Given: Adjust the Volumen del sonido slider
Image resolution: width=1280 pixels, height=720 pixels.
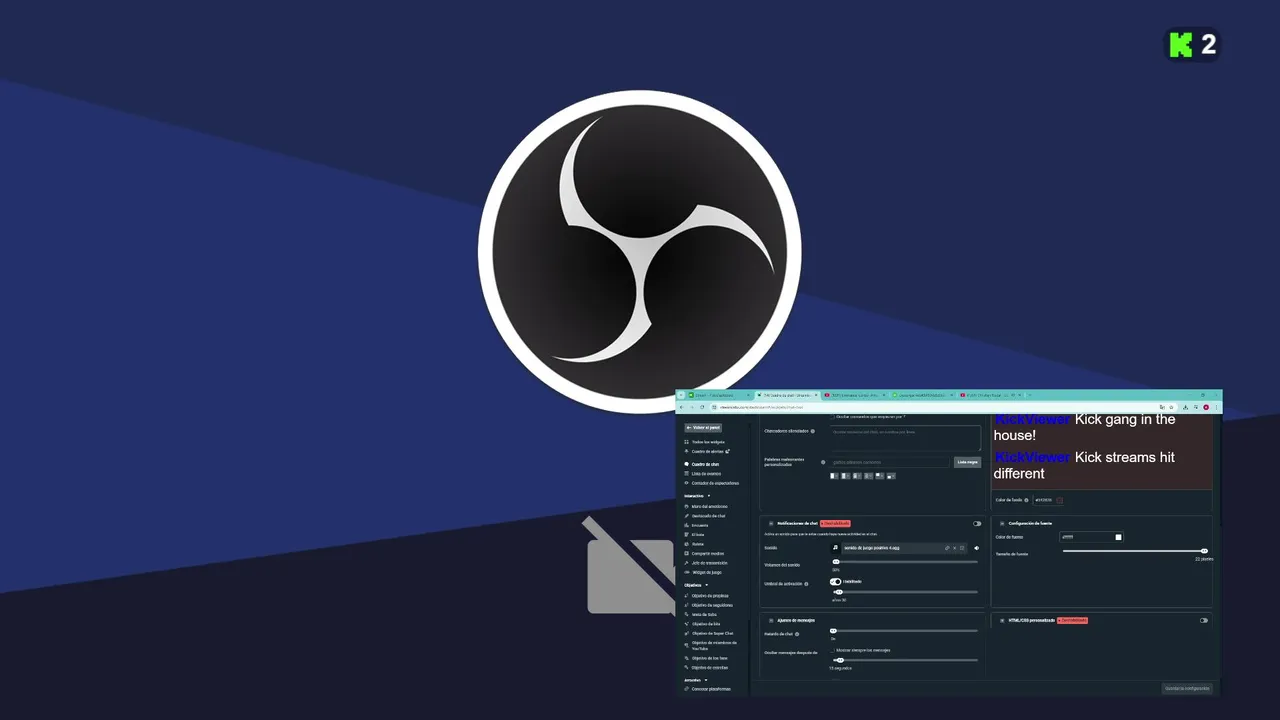Looking at the screenshot, I should [904, 562].
